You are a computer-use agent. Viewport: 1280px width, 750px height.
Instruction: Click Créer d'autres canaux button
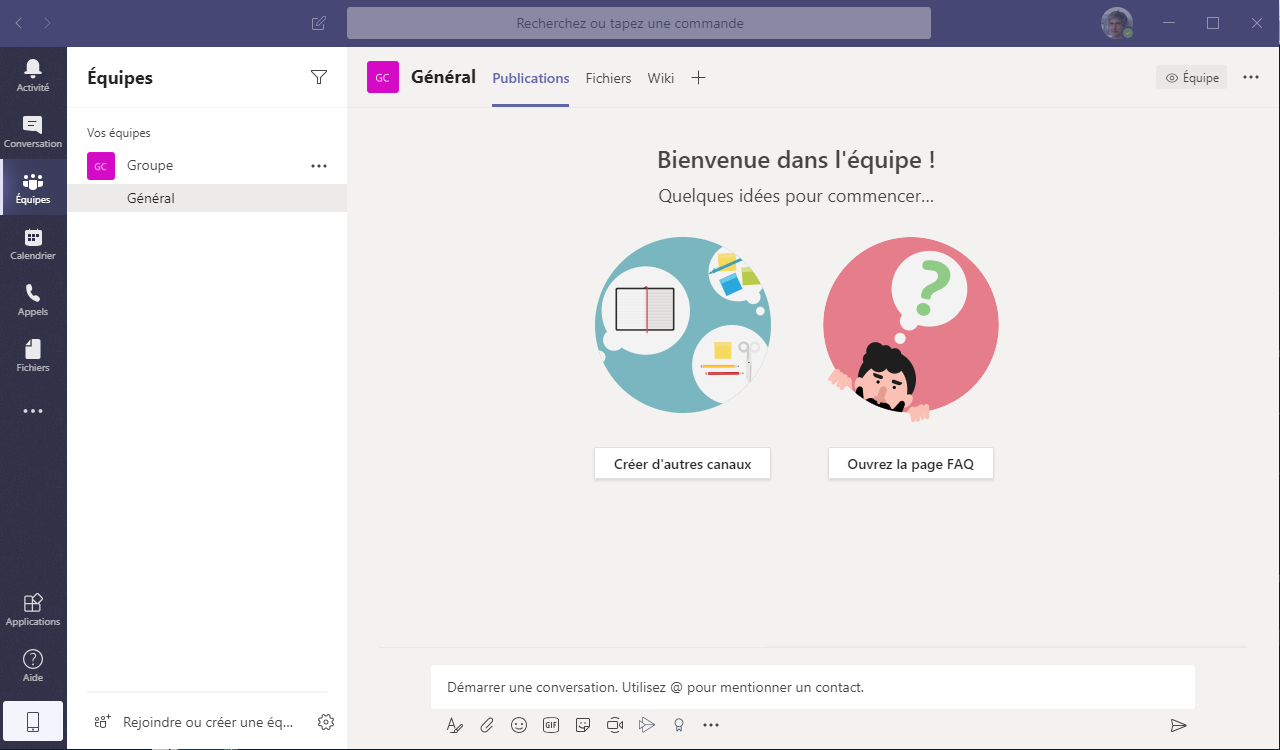point(683,464)
